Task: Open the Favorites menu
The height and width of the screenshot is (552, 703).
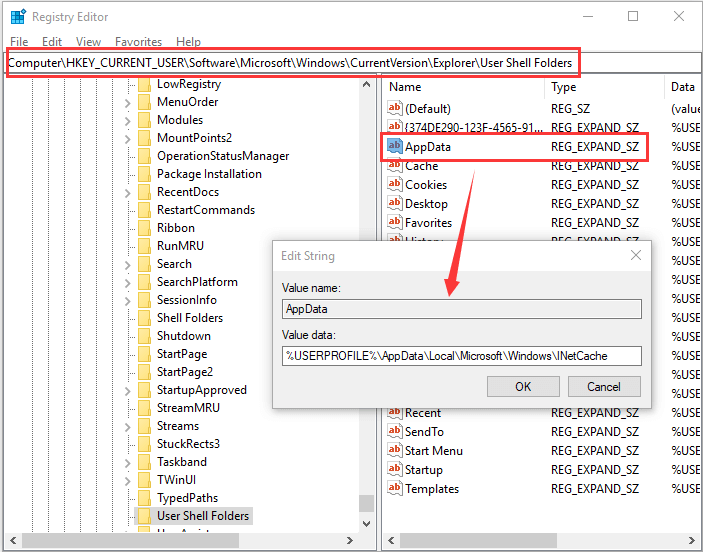Action: click(x=139, y=42)
